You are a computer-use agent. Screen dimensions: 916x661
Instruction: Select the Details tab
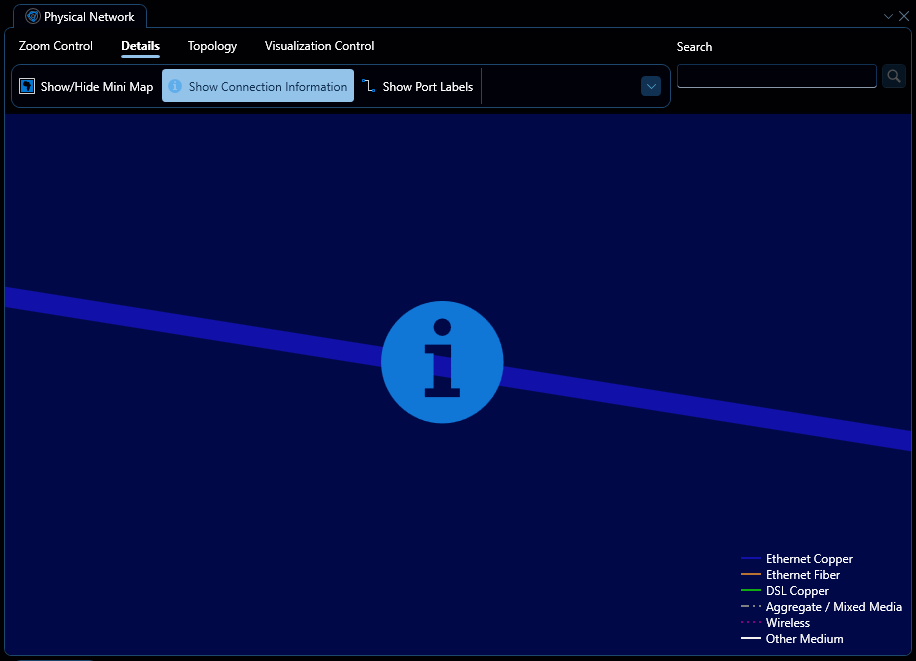pos(140,46)
